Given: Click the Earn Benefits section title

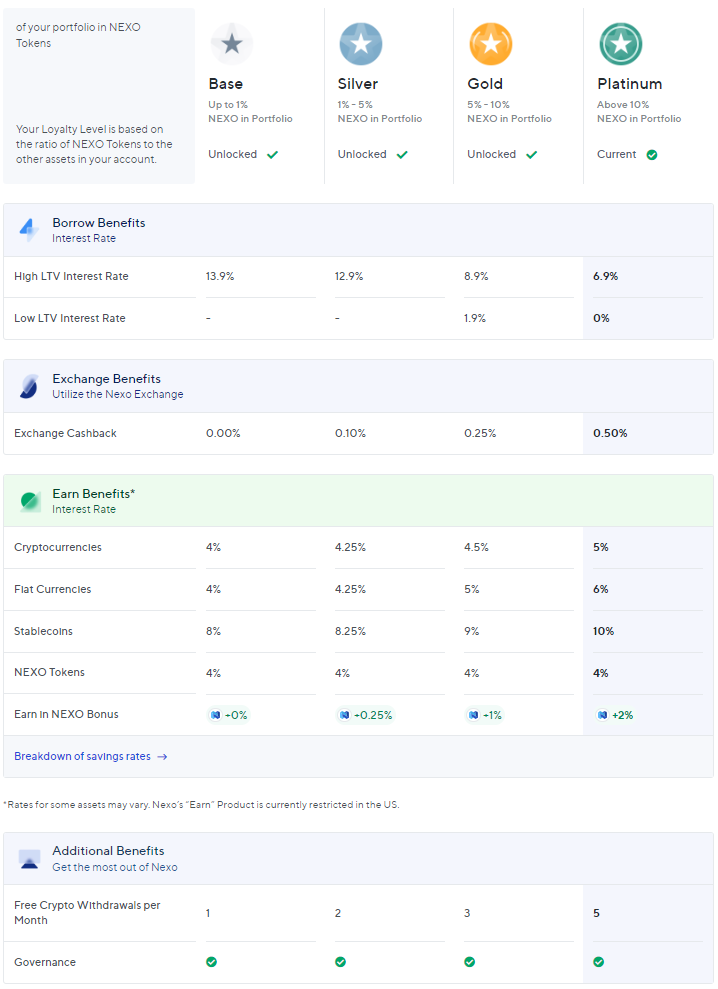Looking at the screenshot, I should click(x=93, y=494).
